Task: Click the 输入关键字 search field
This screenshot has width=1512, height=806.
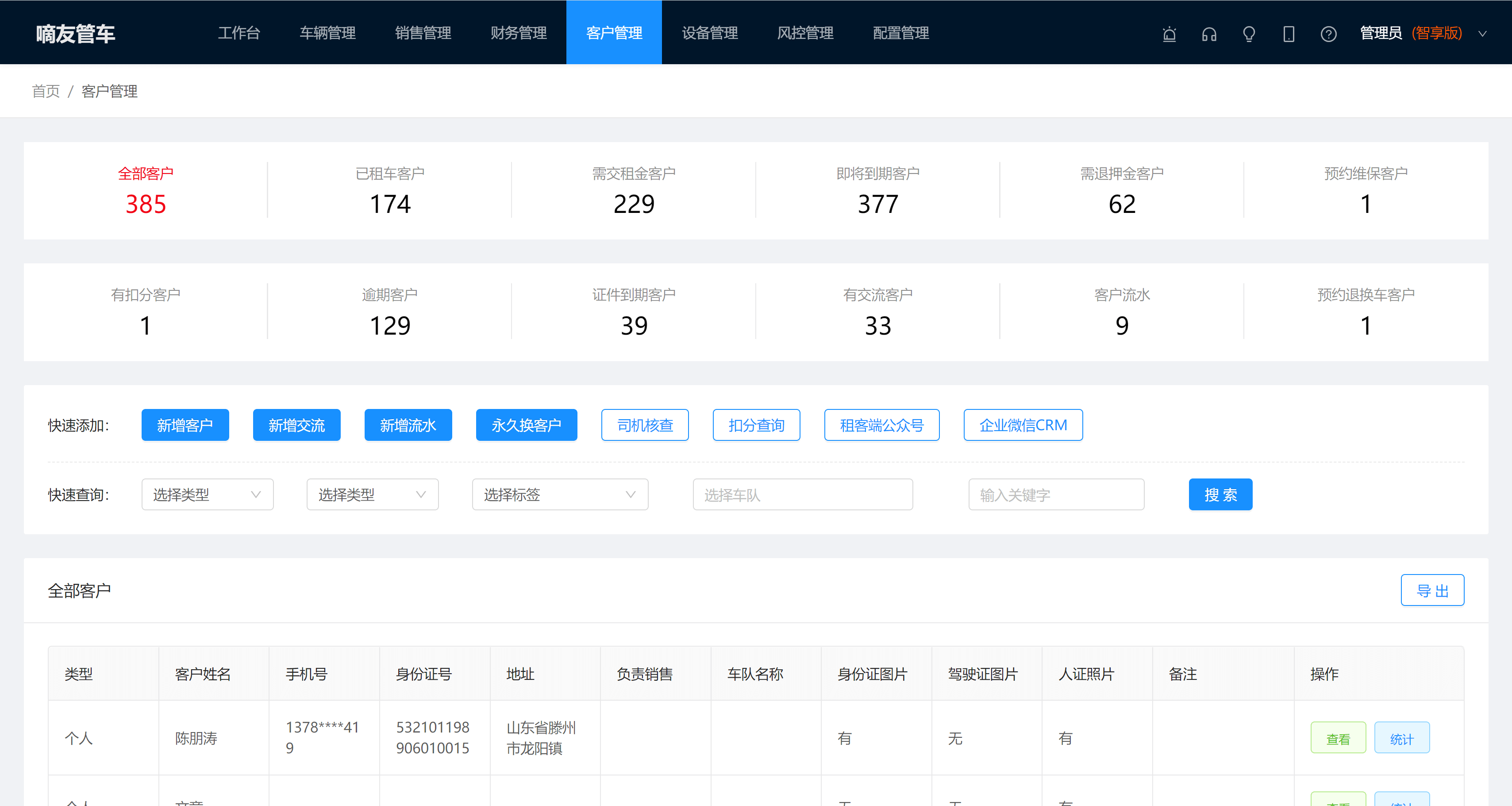Action: 1056,495
